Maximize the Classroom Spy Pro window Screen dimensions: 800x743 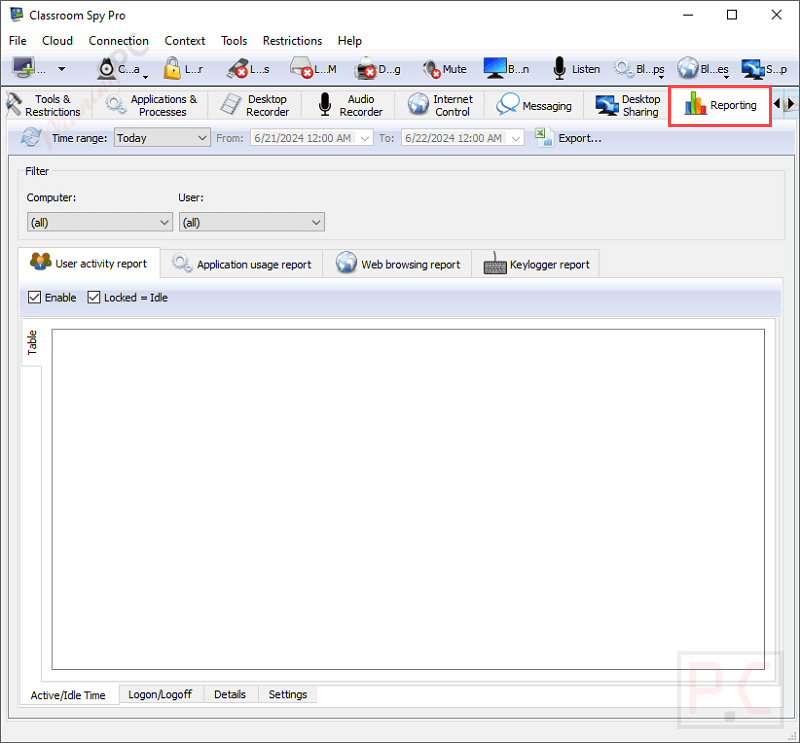pyautogui.click(x=732, y=15)
